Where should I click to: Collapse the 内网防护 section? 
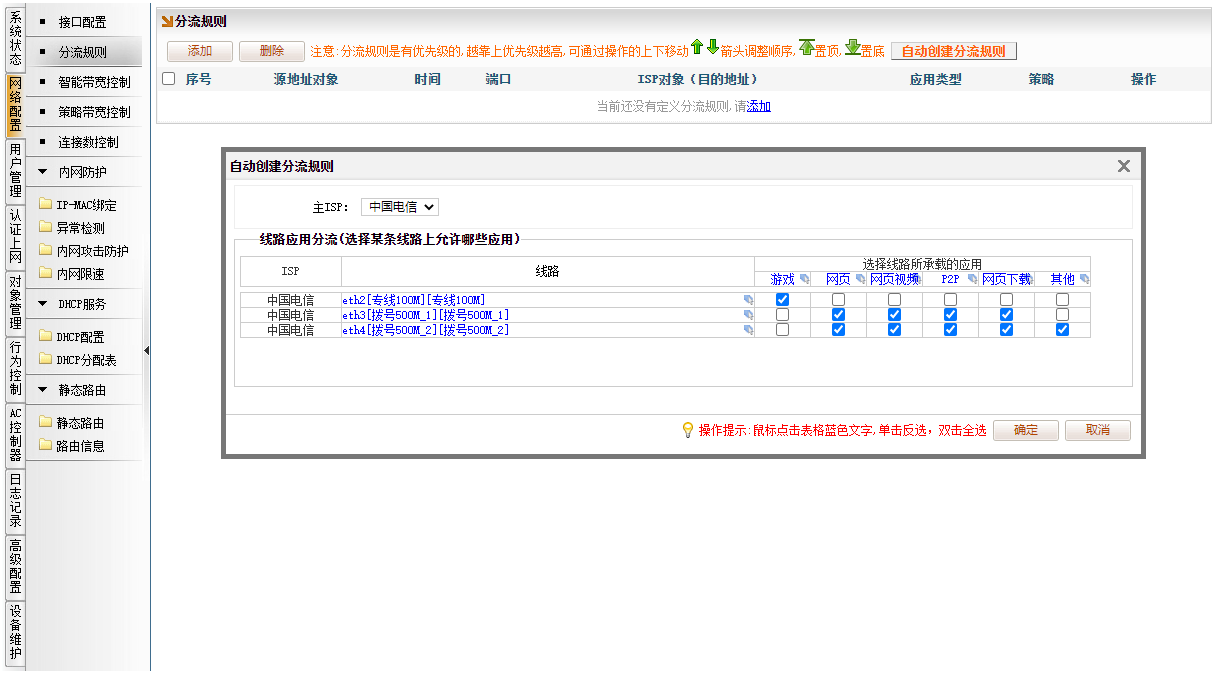coord(43,172)
